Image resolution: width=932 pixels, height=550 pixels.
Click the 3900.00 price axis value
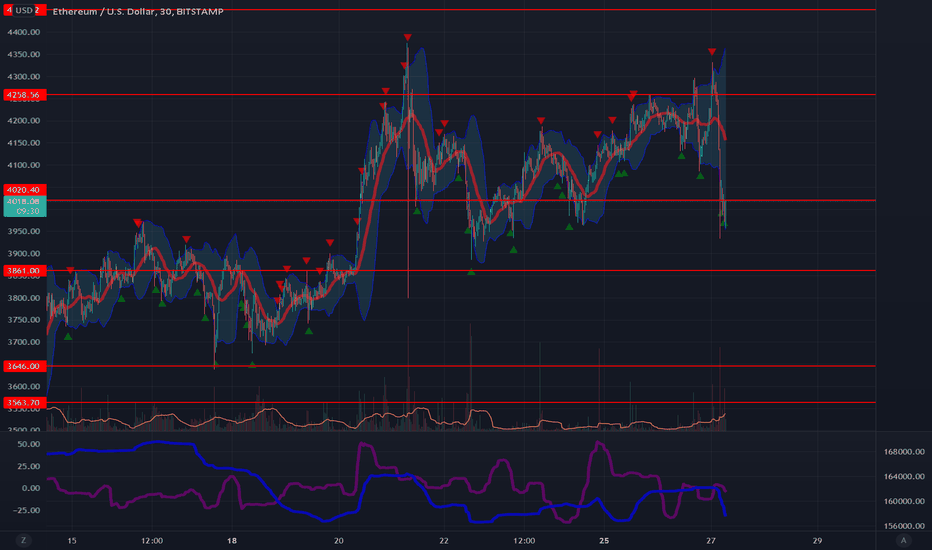(24, 253)
